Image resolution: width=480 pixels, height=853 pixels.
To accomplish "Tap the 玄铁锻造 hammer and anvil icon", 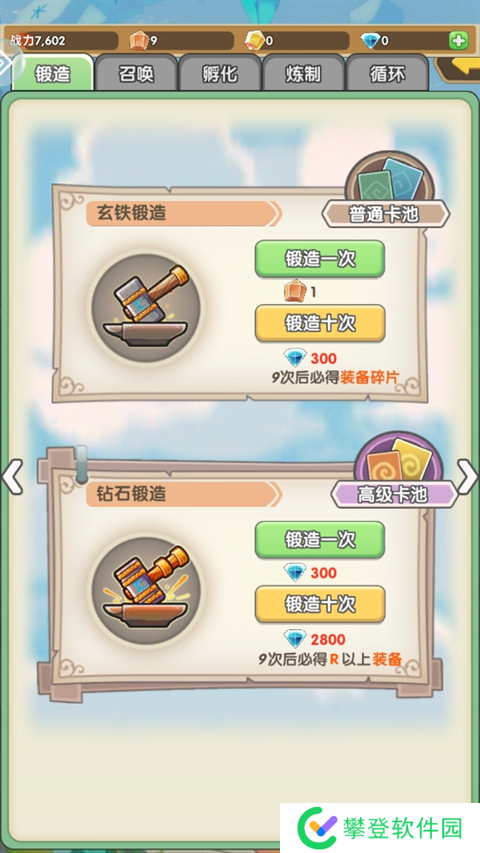I will tap(145, 308).
